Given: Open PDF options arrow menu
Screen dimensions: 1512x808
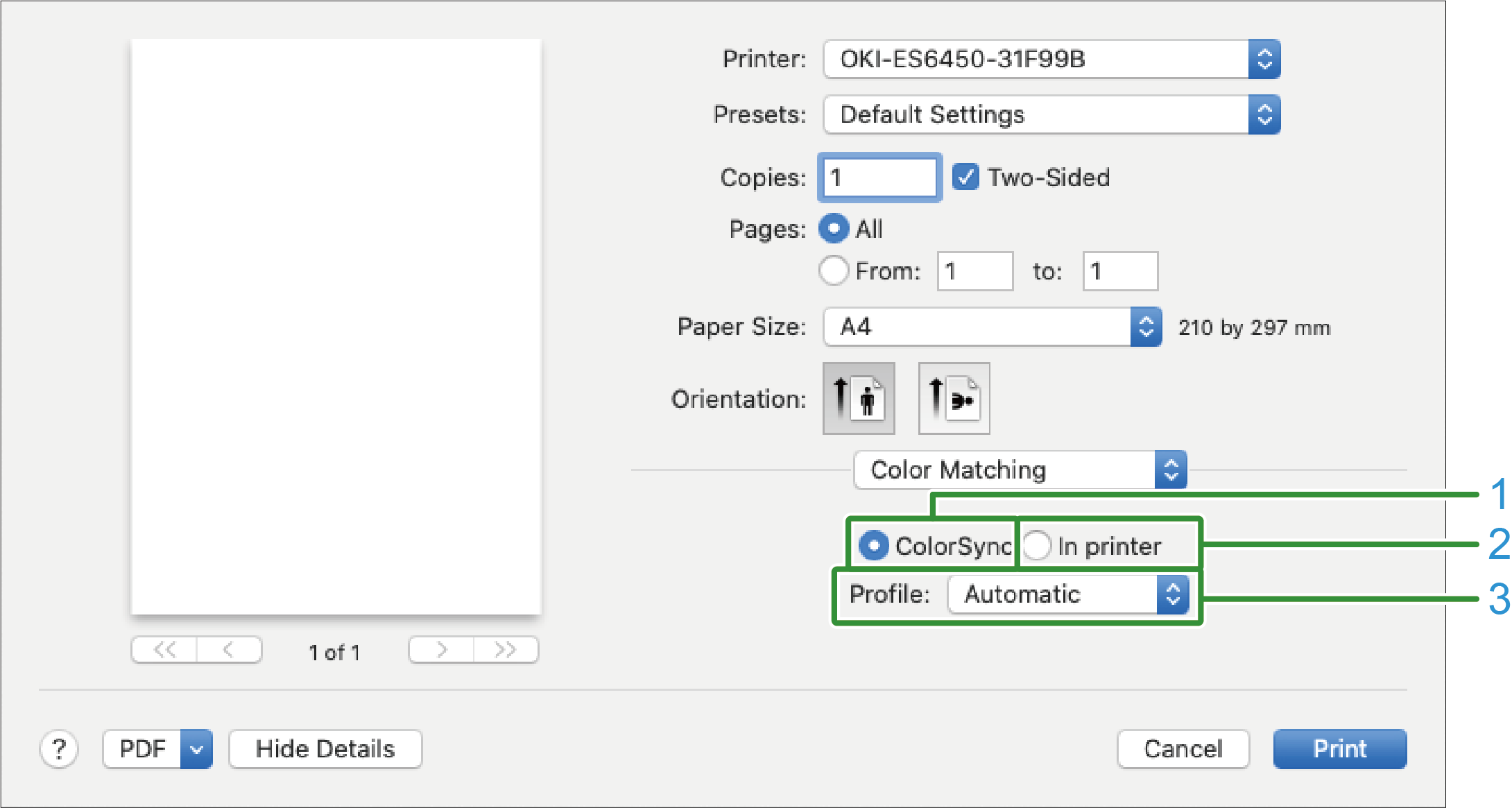Looking at the screenshot, I should [196, 749].
